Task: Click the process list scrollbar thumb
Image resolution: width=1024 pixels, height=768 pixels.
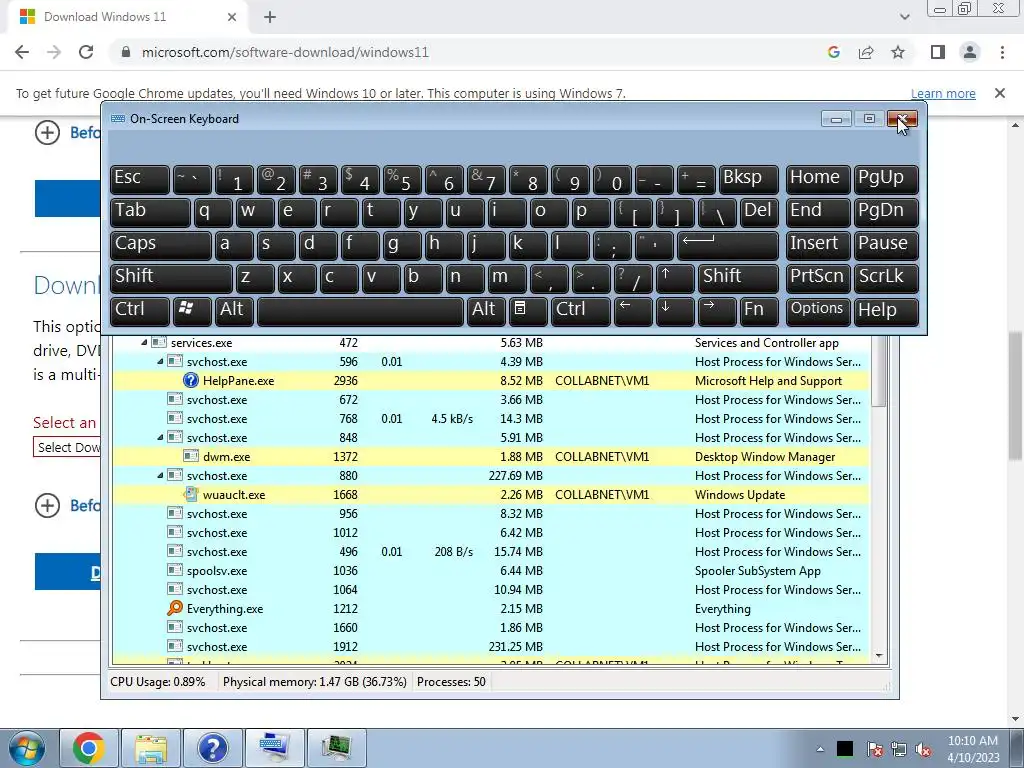Action: pyautogui.click(x=879, y=371)
